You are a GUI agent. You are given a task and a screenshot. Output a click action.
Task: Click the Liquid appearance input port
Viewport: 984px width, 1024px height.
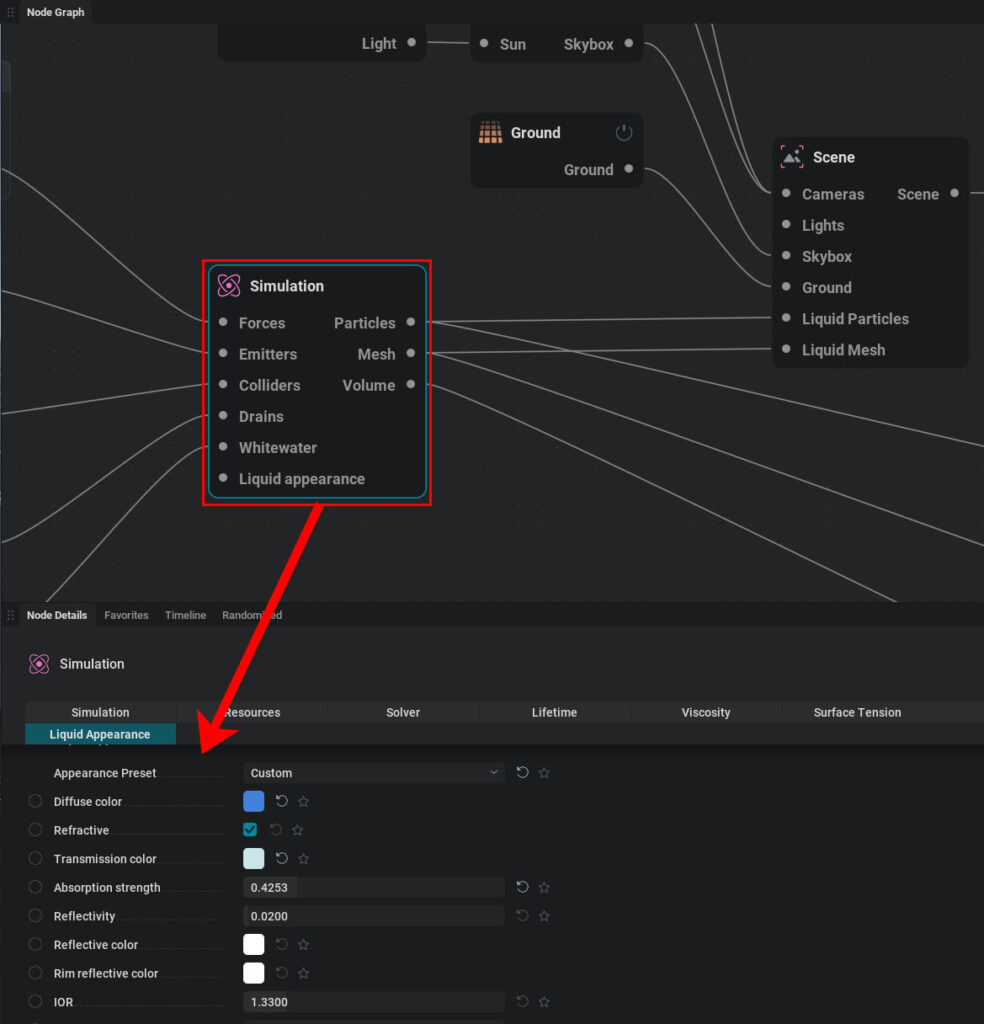[x=223, y=478]
